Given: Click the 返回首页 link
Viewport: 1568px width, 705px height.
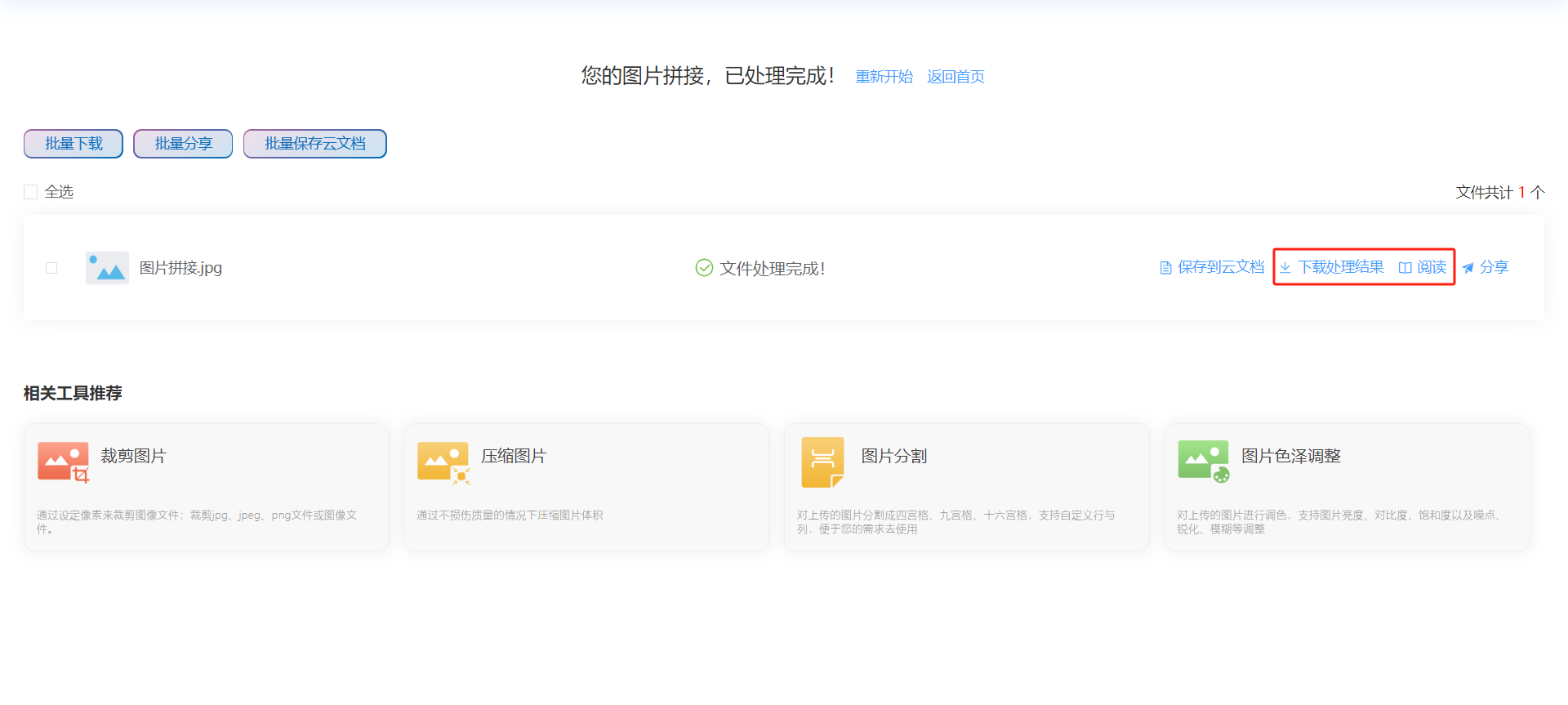Looking at the screenshot, I should [x=955, y=77].
